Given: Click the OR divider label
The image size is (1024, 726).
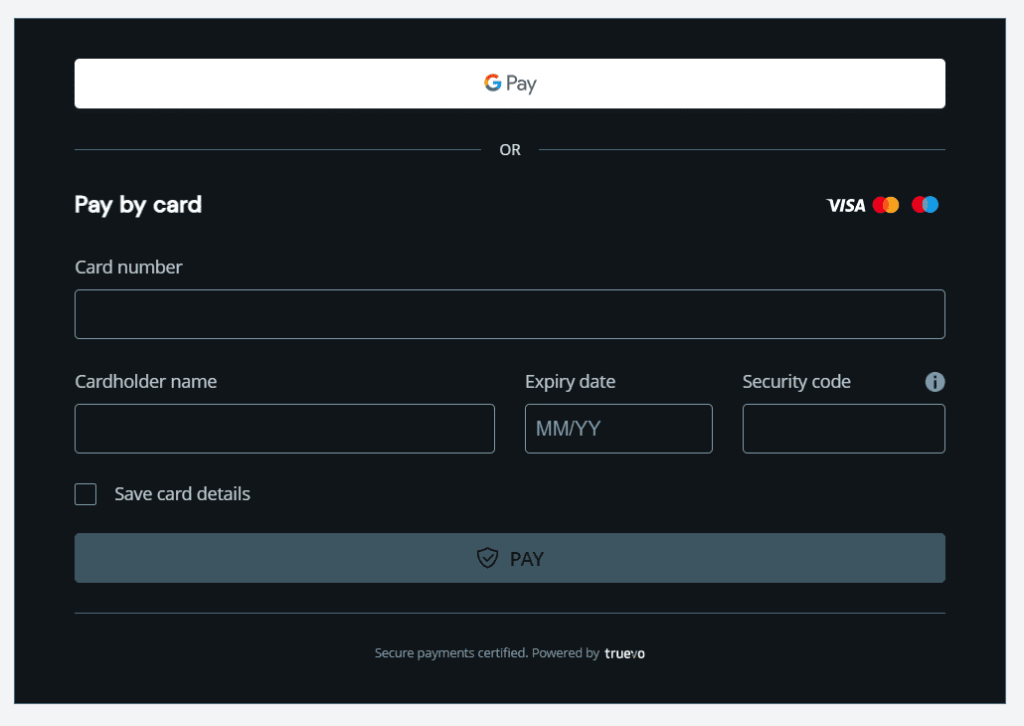Looking at the screenshot, I should 510,149.
